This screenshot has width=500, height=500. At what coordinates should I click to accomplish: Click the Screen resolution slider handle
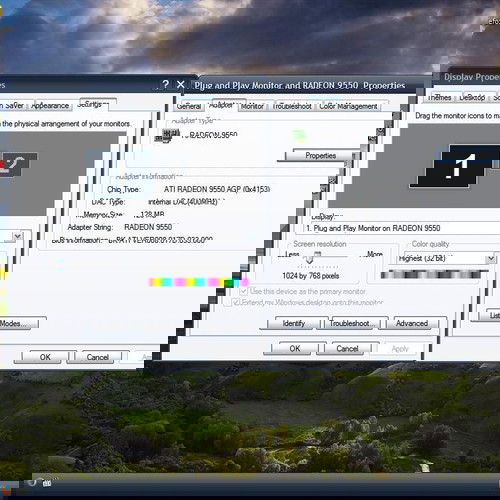click(310, 259)
